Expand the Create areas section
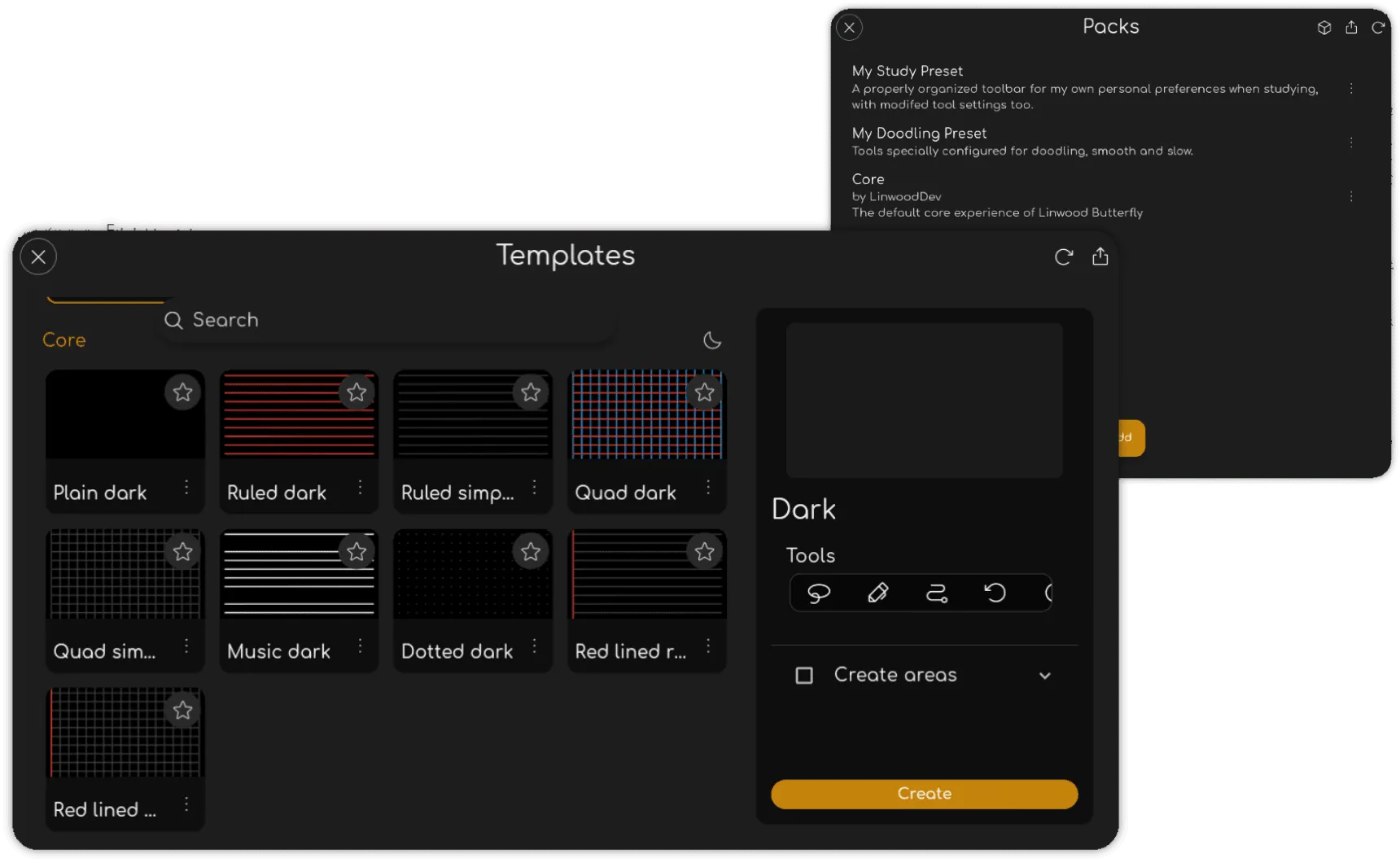The height and width of the screenshot is (863, 1400). tap(1045, 676)
